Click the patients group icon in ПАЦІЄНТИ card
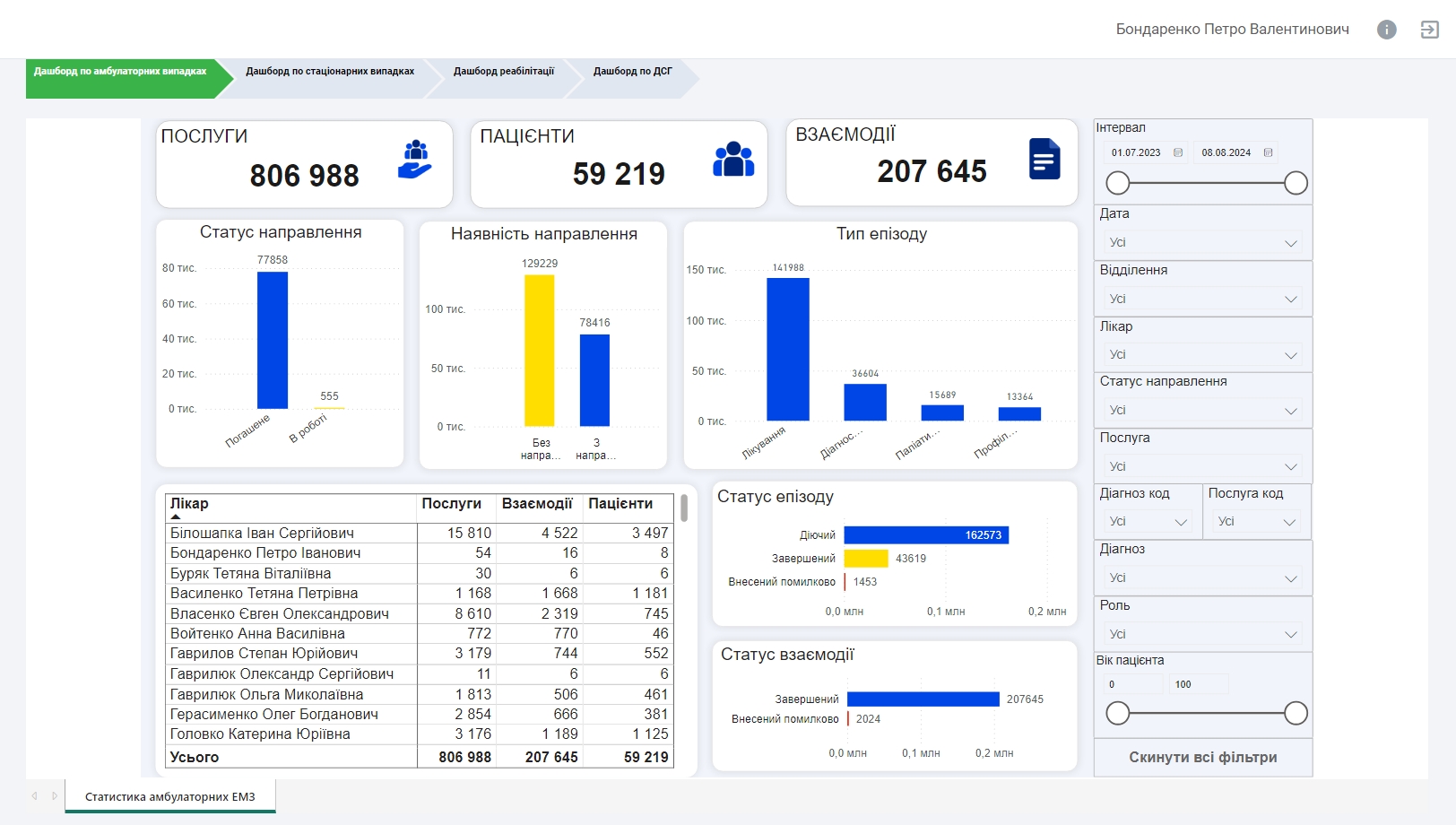 pos(733,159)
